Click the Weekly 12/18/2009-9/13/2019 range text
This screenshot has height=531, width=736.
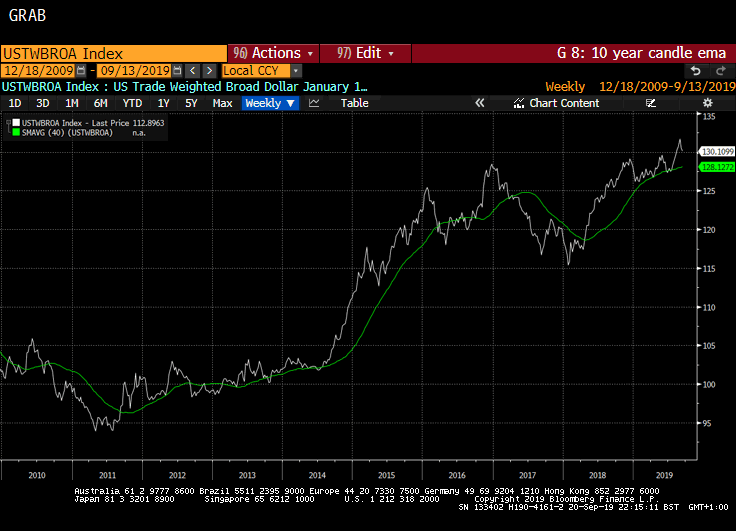640,87
